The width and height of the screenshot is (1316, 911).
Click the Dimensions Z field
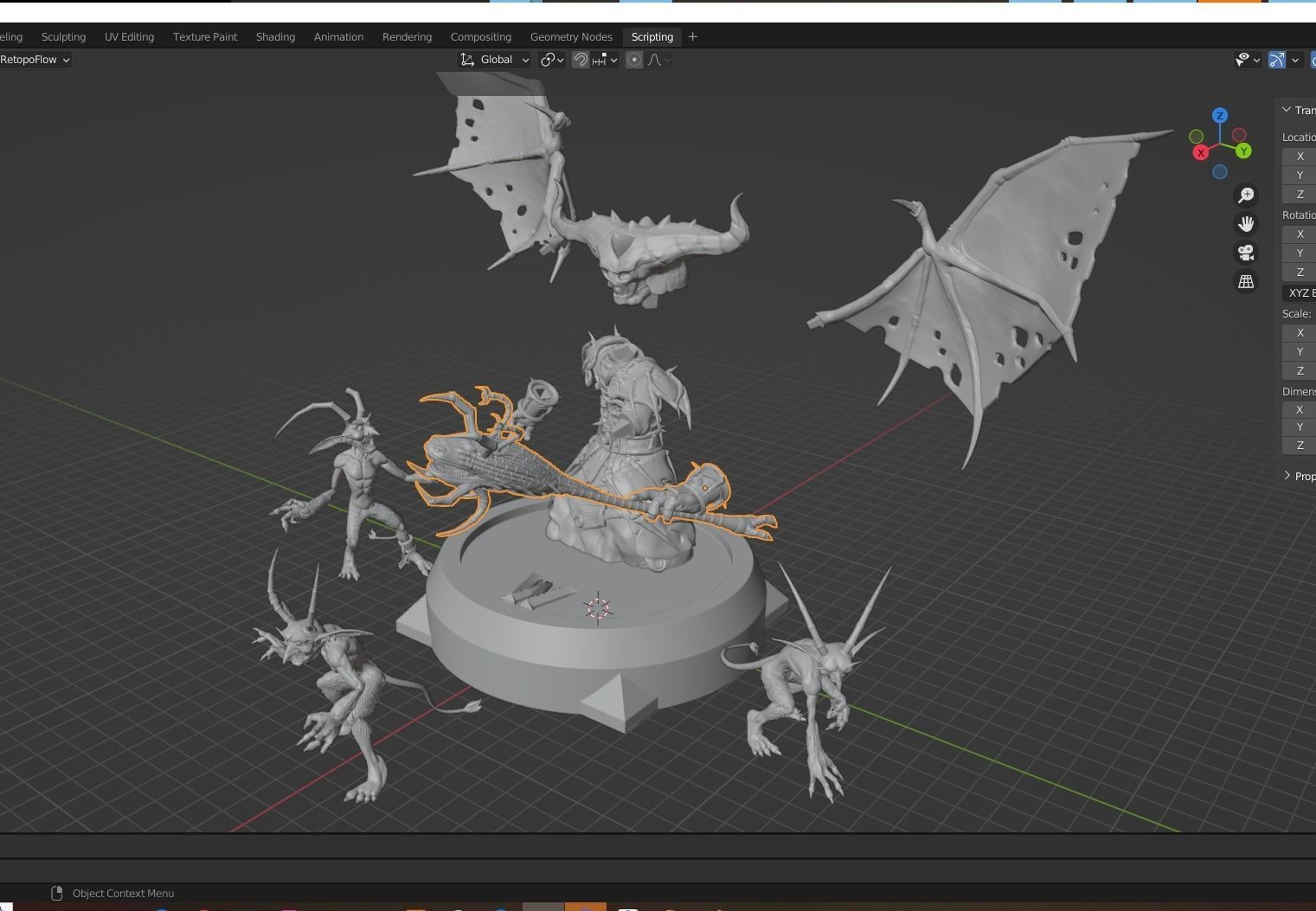[x=1300, y=446]
